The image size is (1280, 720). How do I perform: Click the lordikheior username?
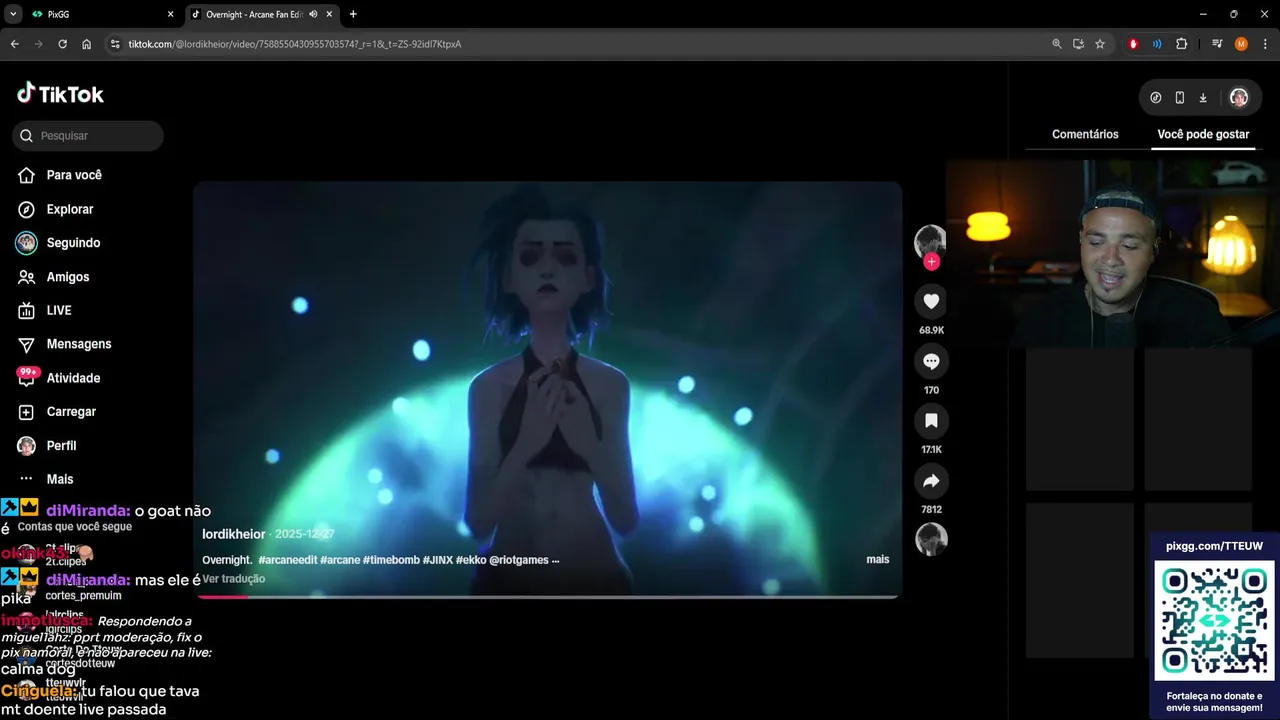coord(234,535)
